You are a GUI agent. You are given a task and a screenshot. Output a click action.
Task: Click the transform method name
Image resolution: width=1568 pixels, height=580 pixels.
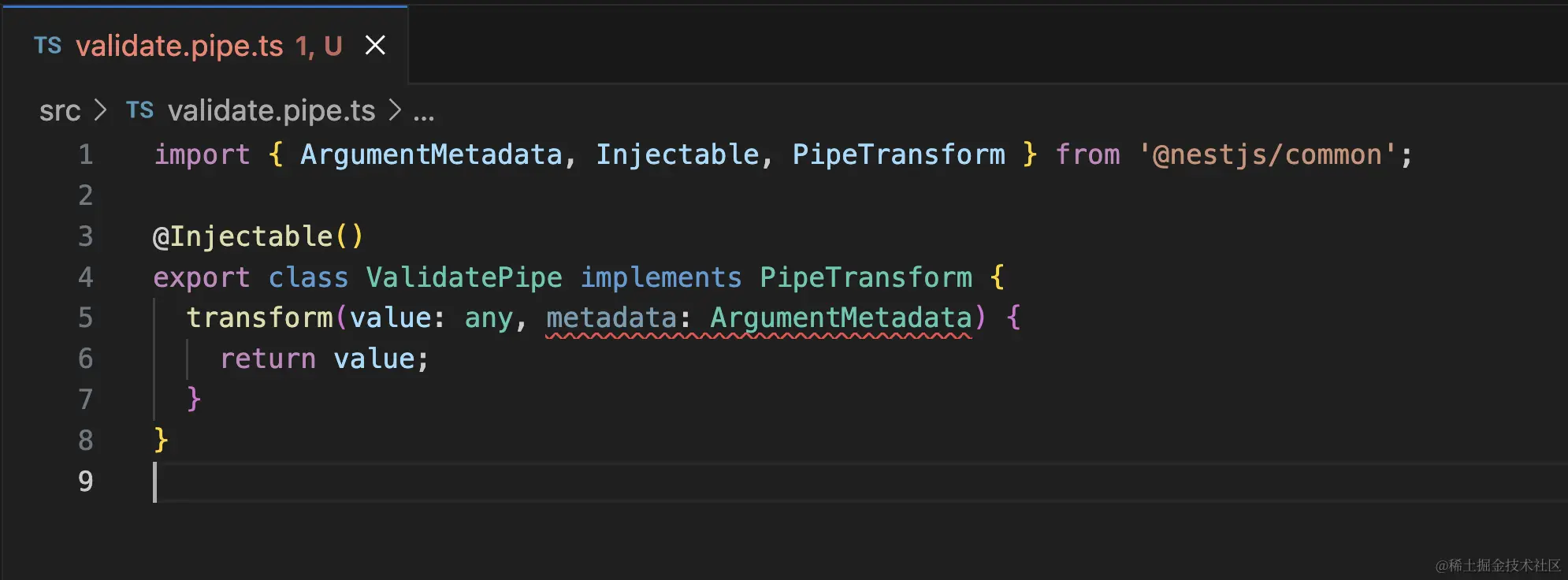(260, 318)
